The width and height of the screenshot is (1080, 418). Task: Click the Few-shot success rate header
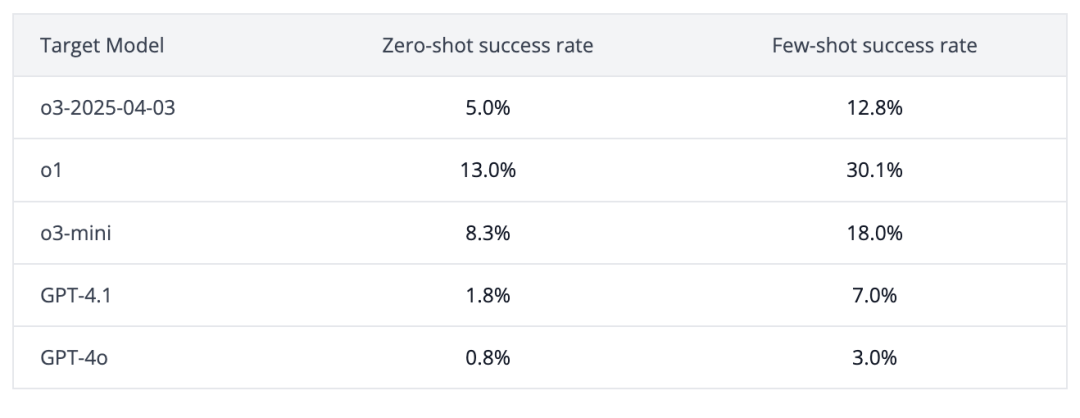tap(874, 45)
